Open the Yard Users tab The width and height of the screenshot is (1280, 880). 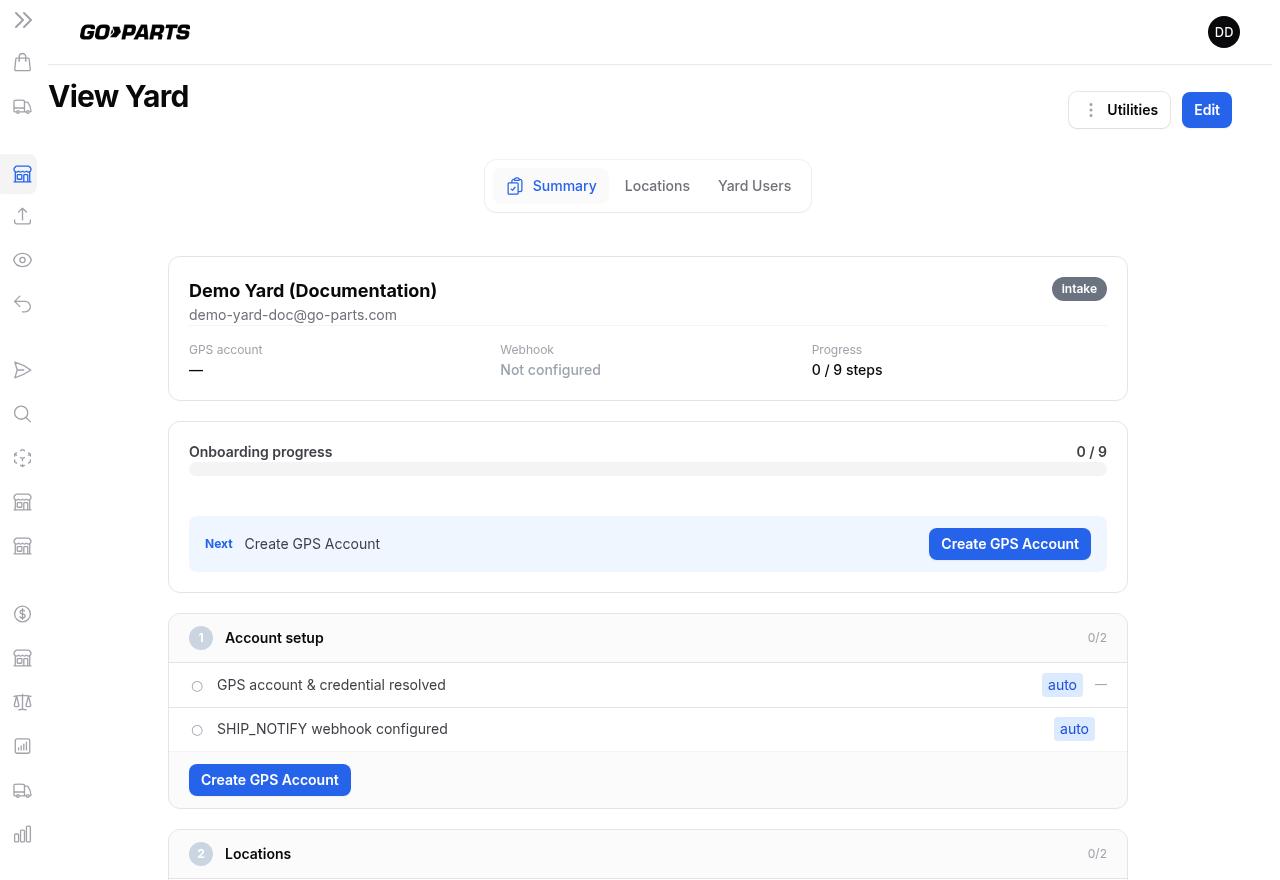[x=754, y=186]
